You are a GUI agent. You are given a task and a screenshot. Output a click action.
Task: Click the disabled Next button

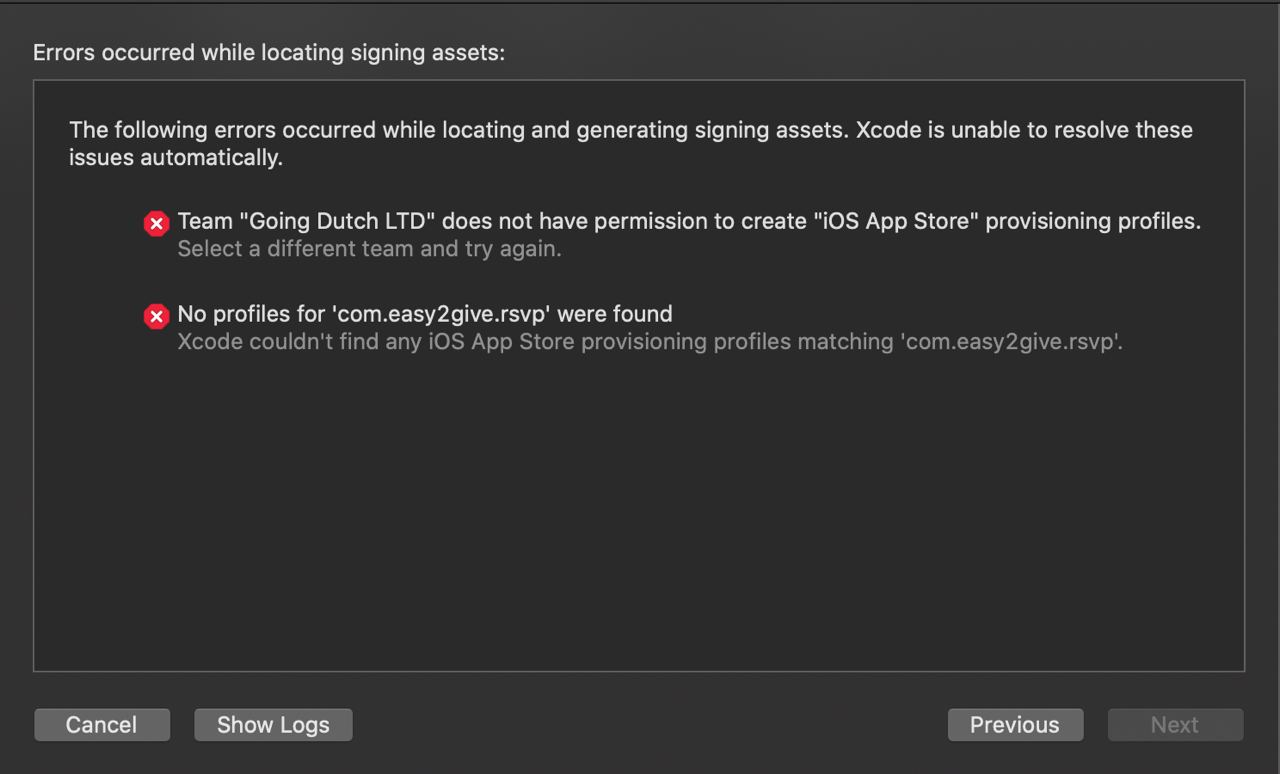1175,725
